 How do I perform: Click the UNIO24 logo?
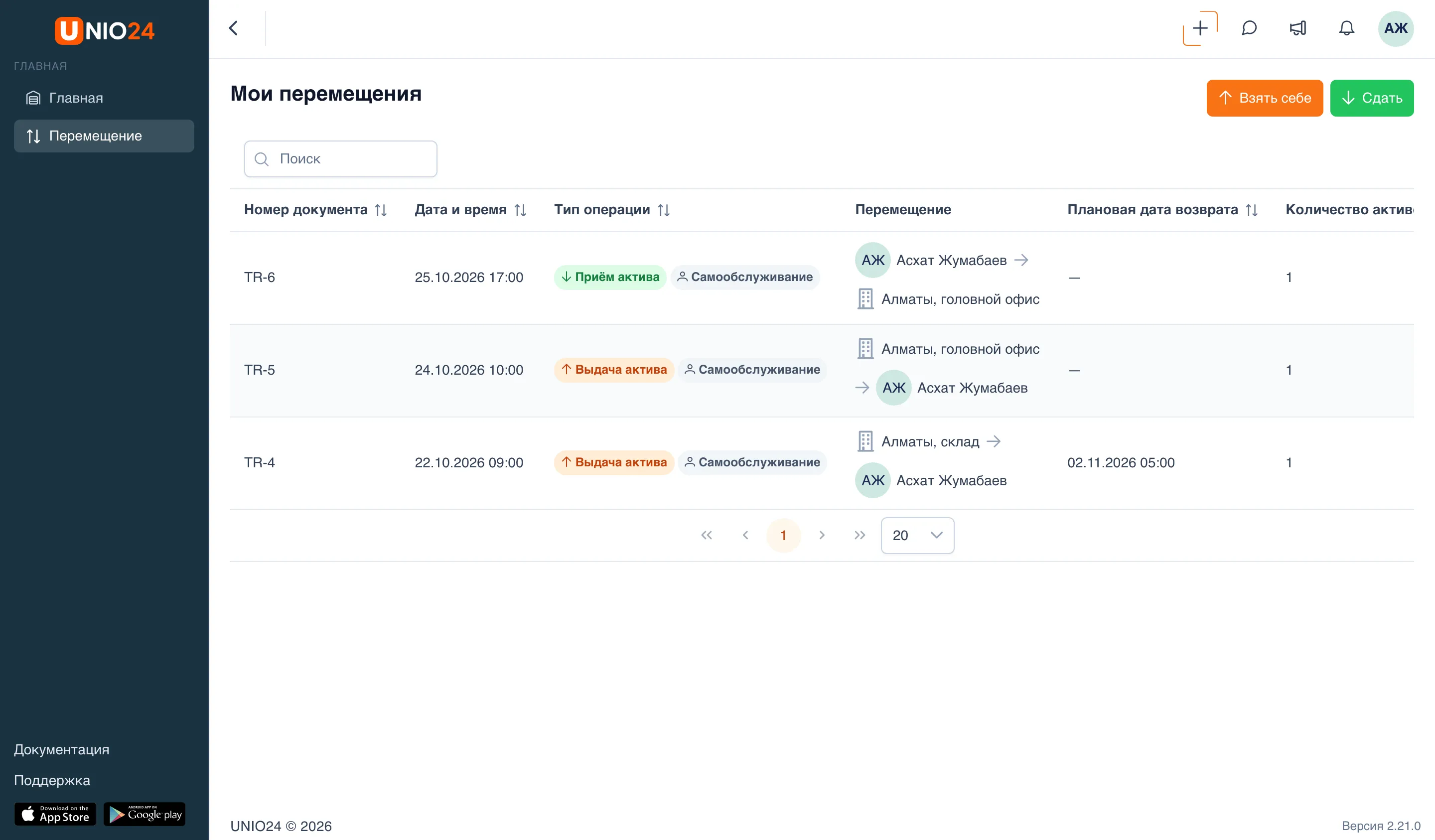pos(104,31)
